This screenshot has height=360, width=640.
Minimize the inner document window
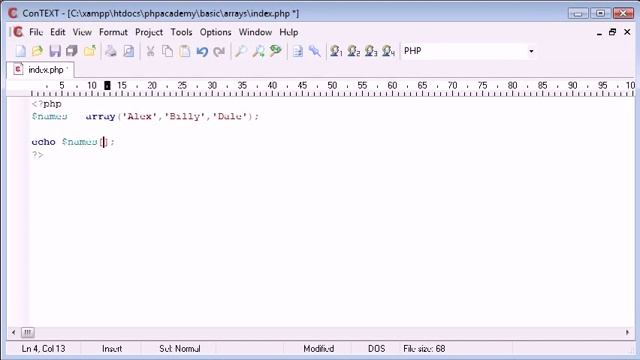[599, 32]
